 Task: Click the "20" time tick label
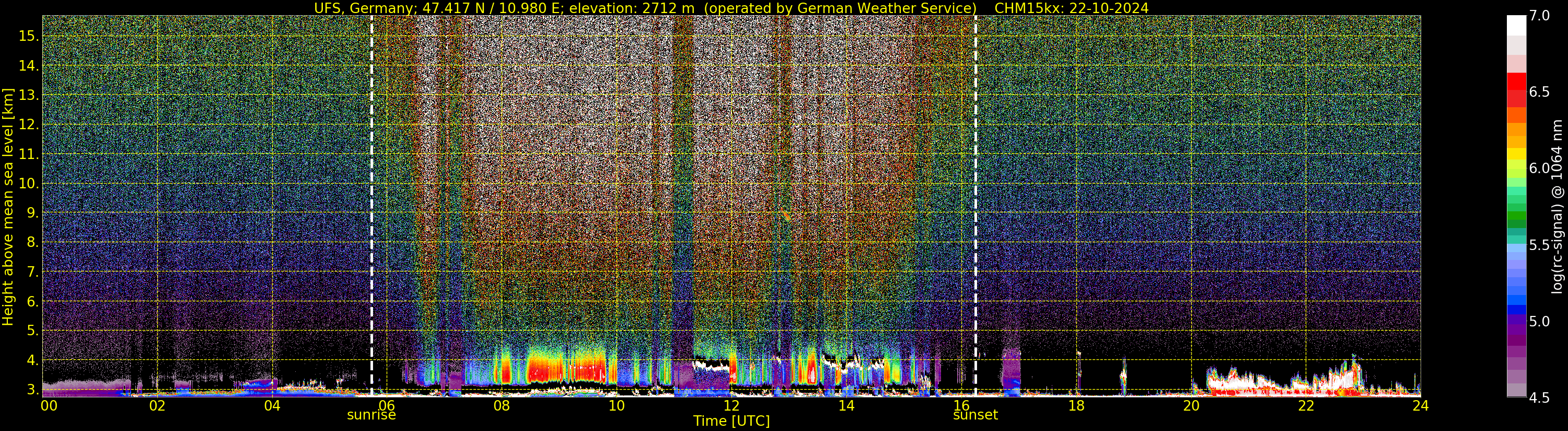pos(1191,405)
